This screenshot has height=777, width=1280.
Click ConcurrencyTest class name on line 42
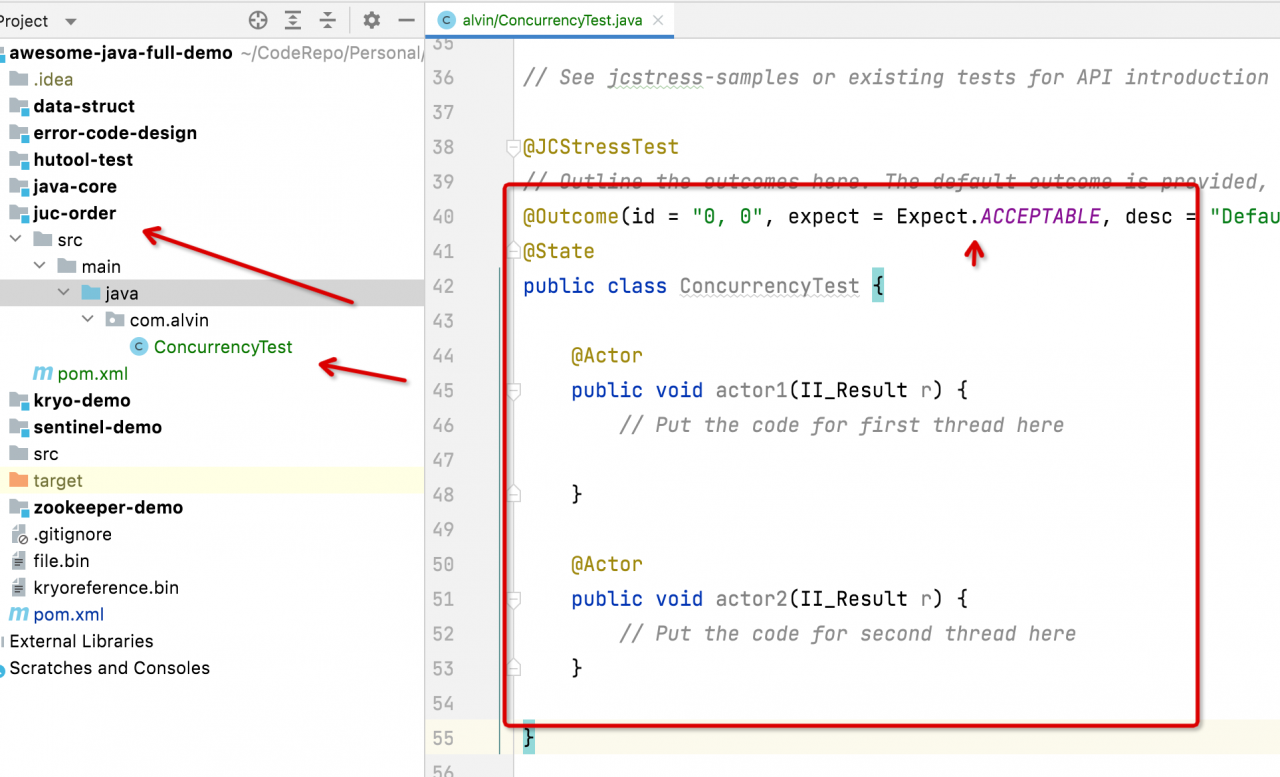769,286
